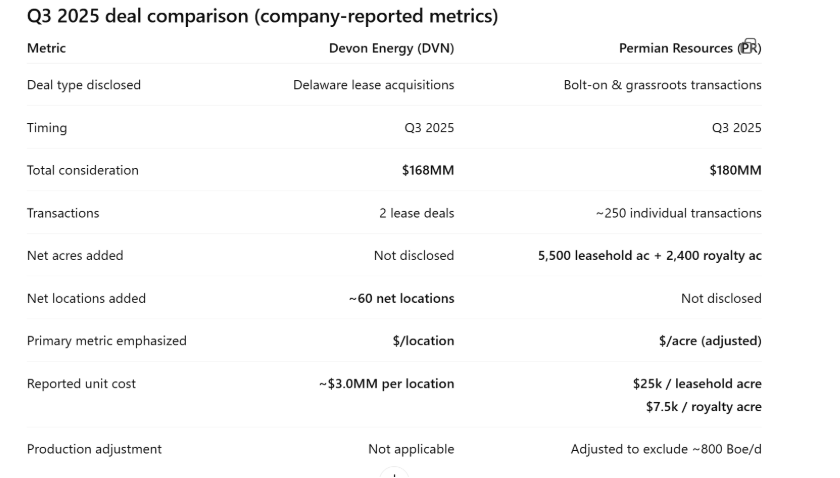Click the 'Metric' column header

click(x=46, y=48)
